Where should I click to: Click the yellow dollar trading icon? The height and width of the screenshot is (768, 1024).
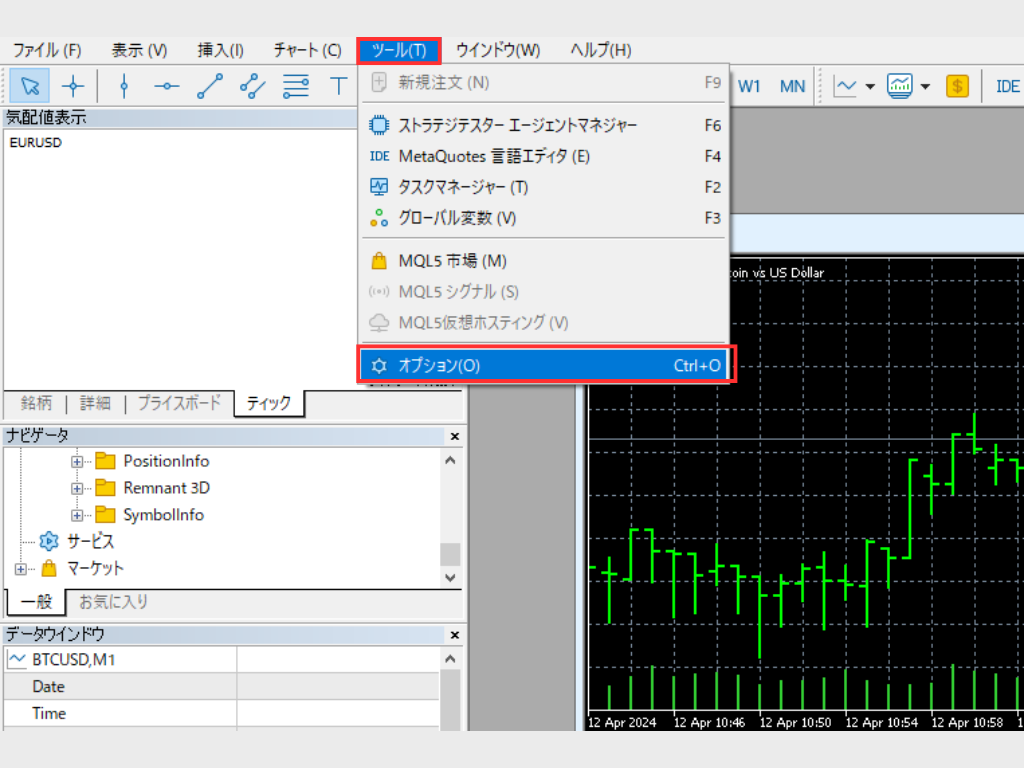click(x=957, y=86)
